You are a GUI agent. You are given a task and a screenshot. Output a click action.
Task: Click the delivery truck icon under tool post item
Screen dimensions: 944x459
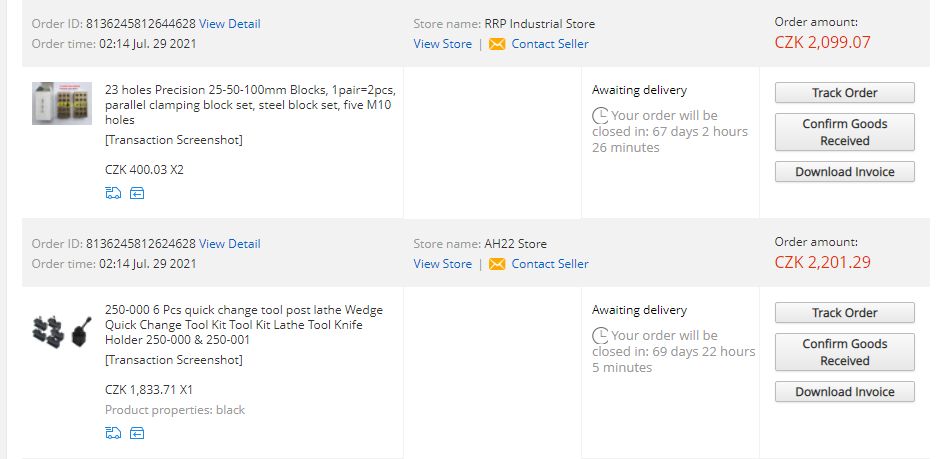(x=113, y=433)
